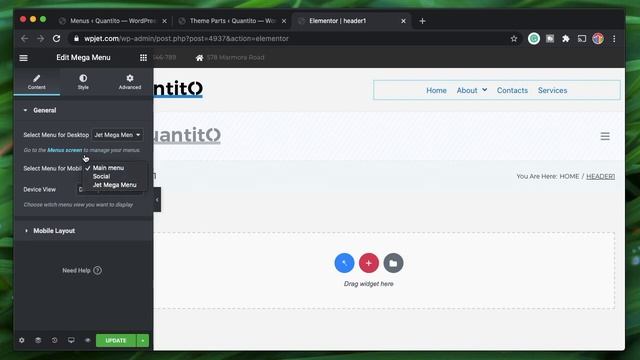Switch to the Content tab
640x360 pixels.
(x=37, y=82)
